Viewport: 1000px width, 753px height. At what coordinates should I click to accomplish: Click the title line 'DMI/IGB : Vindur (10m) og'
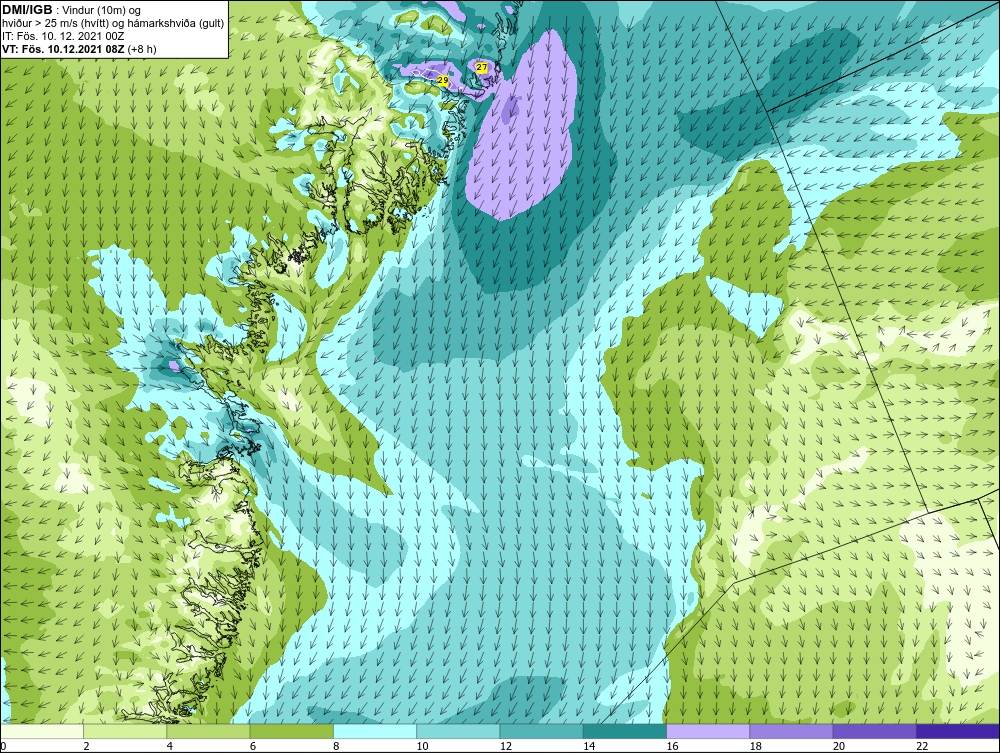[x=72, y=10]
